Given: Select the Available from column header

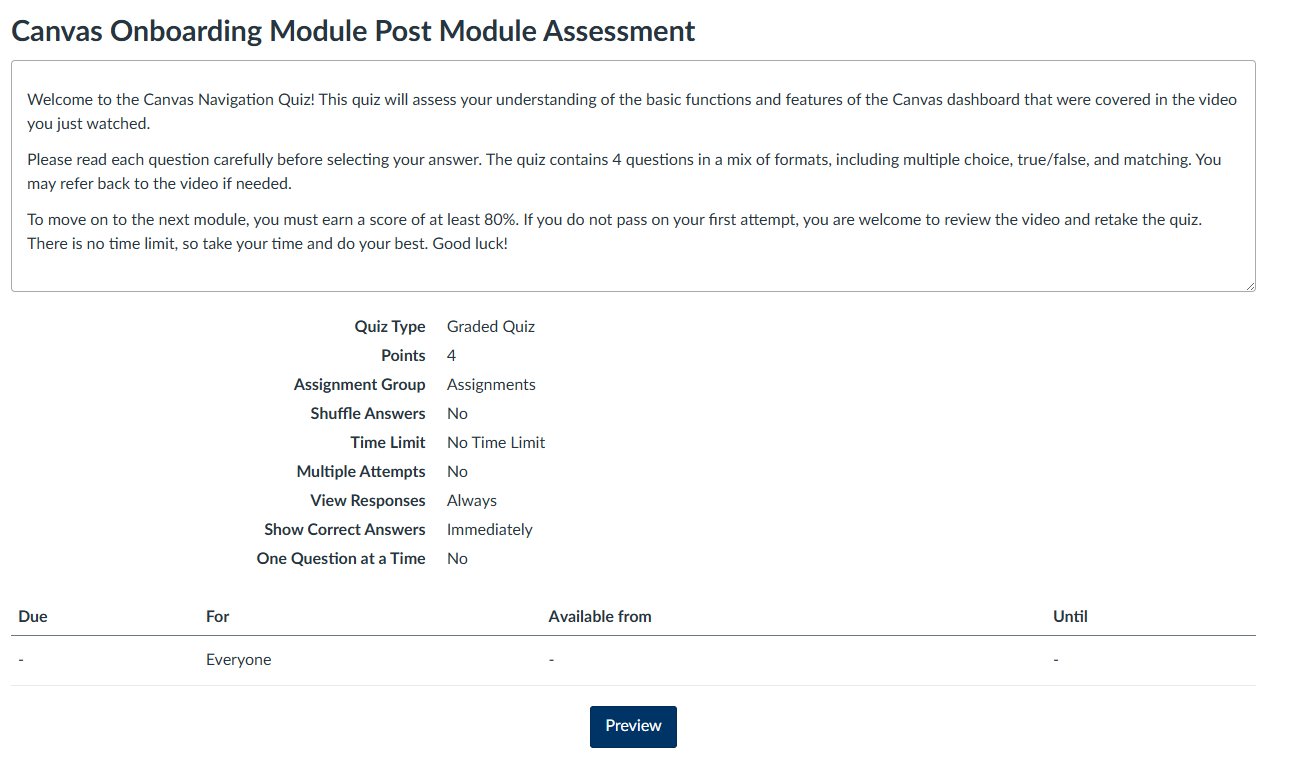Looking at the screenshot, I should click(x=599, y=616).
